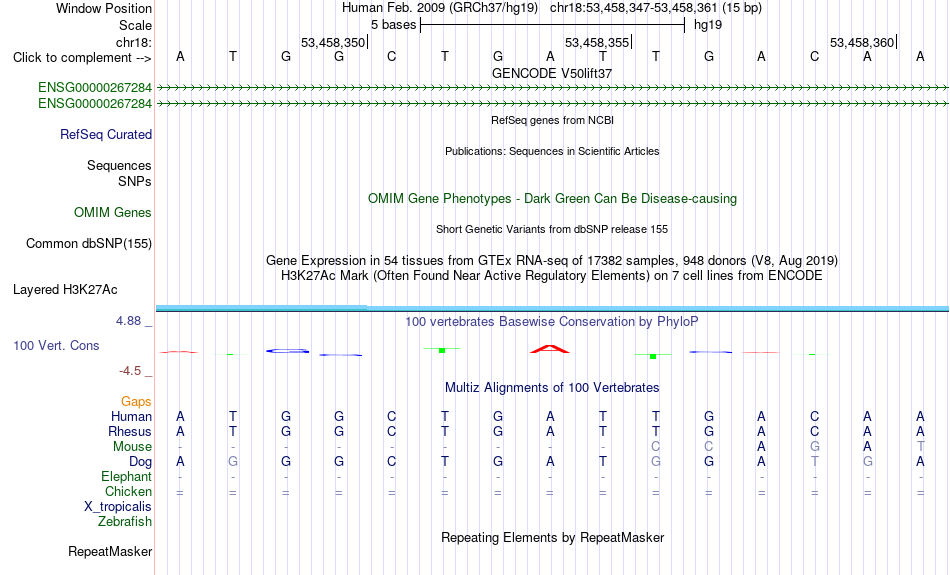
Task: Open the 'OMIM Gene Phenotypes' green track title
Action: coord(552,199)
